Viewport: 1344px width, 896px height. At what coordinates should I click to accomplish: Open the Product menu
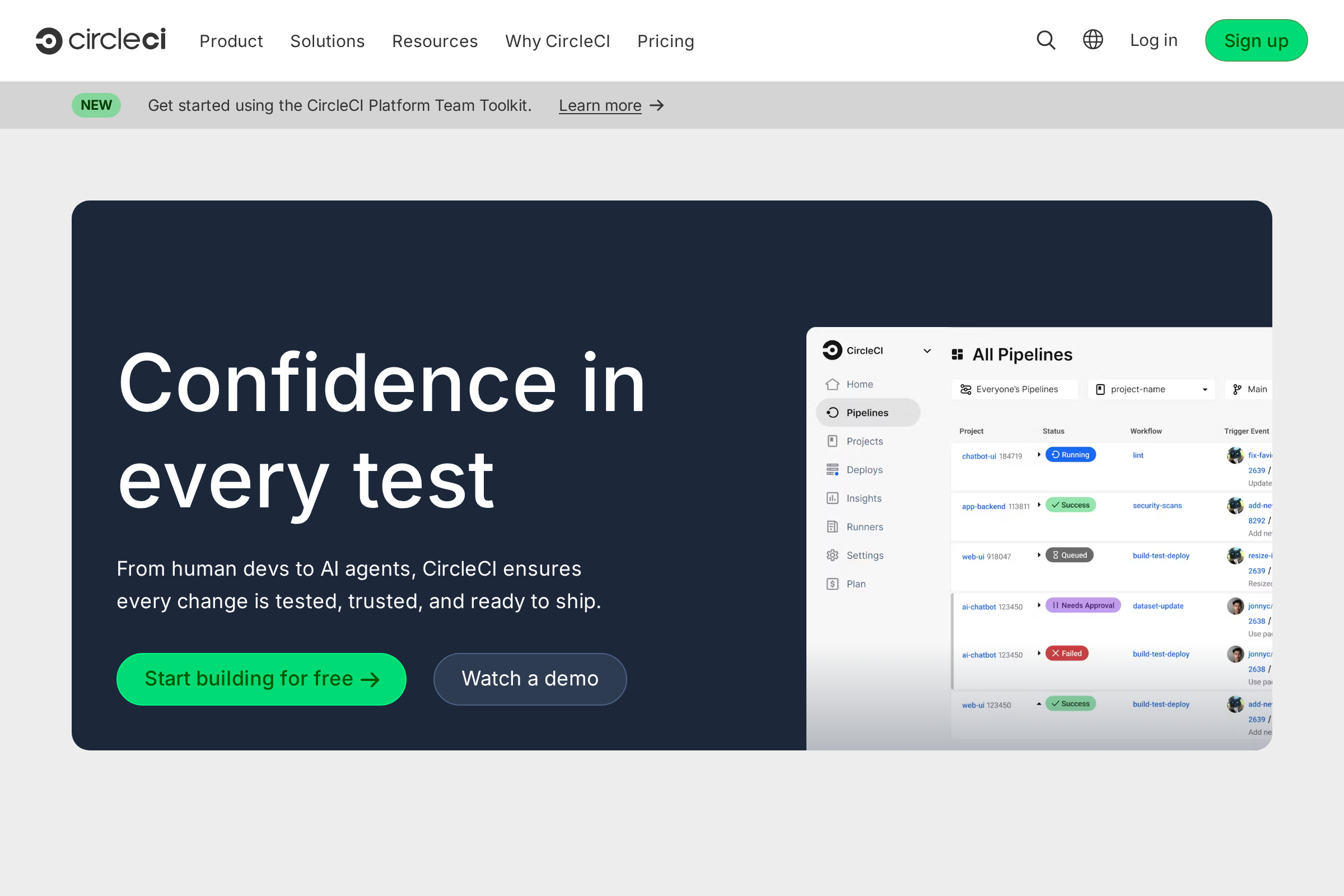pos(231,40)
